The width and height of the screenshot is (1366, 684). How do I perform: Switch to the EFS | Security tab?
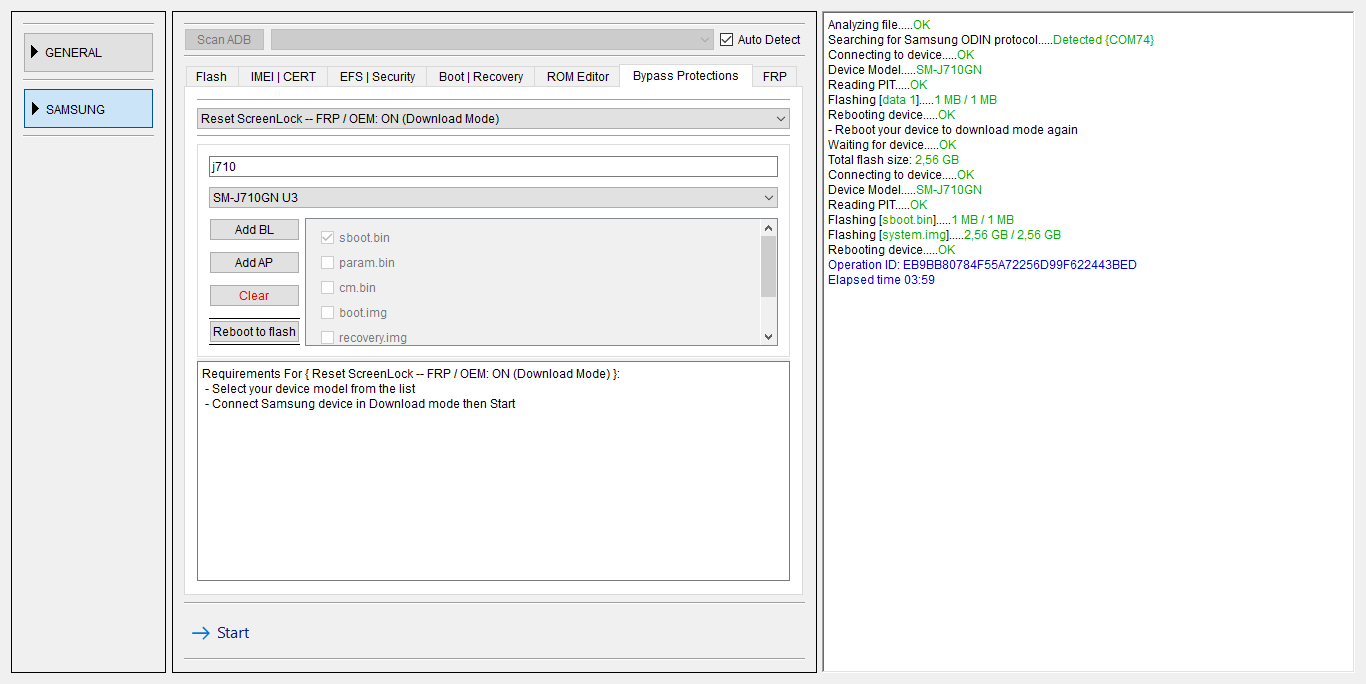click(377, 77)
